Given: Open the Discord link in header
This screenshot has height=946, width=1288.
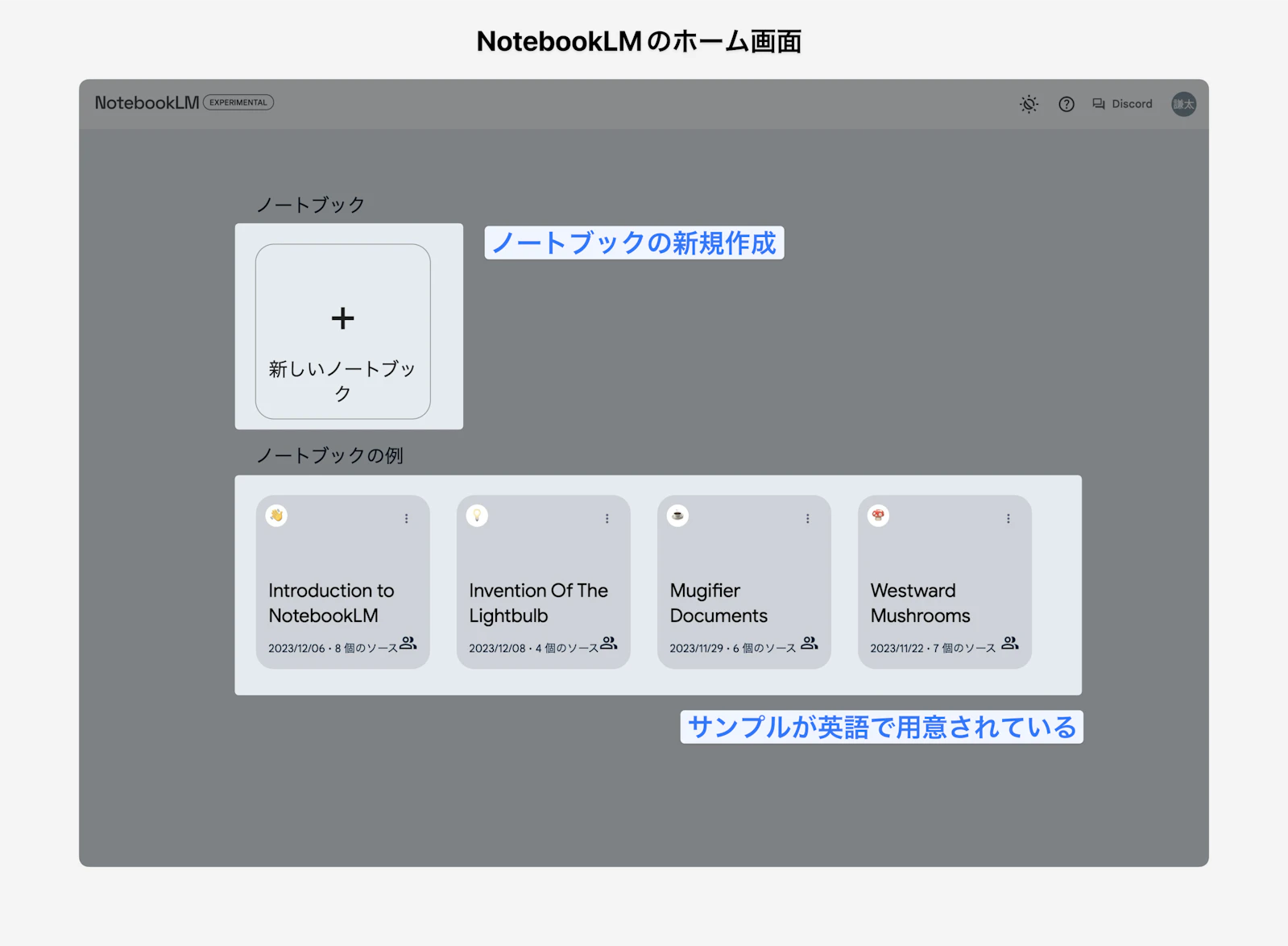Looking at the screenshot, I should click(1122, 104).
